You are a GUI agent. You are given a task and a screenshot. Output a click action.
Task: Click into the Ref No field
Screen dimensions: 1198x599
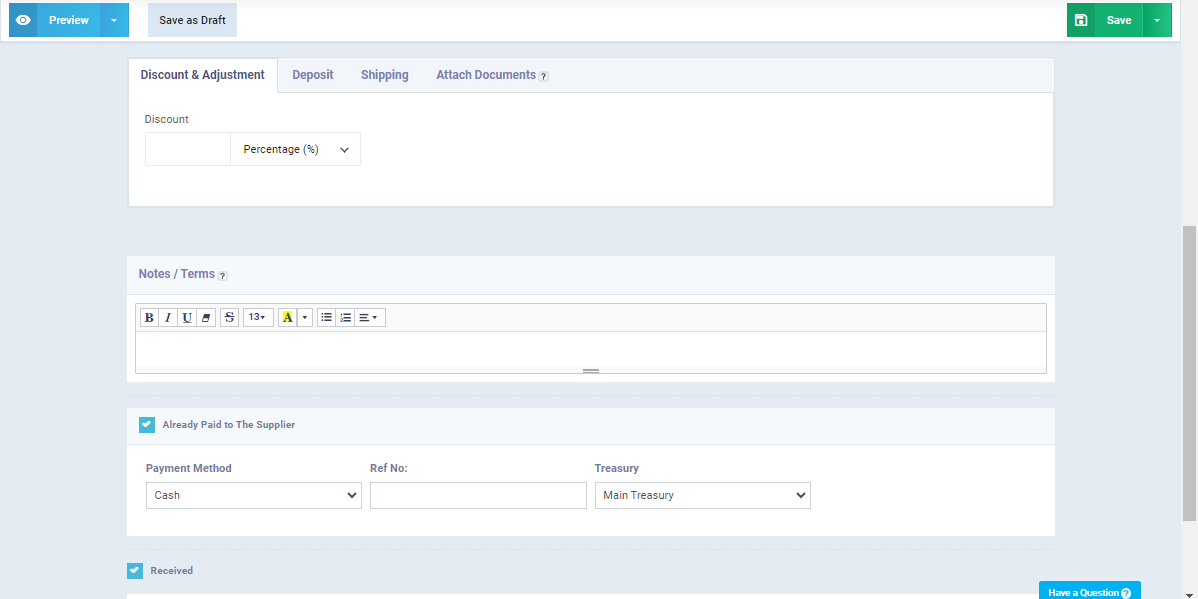coord(478,496)
